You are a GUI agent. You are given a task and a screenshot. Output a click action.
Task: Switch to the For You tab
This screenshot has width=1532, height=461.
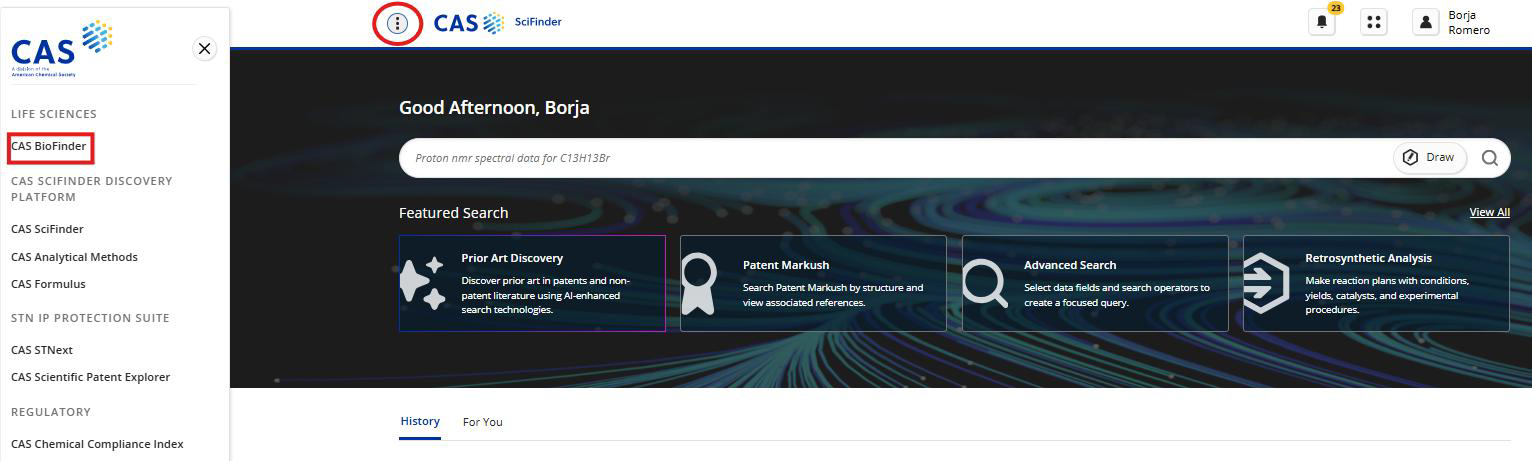482,422
